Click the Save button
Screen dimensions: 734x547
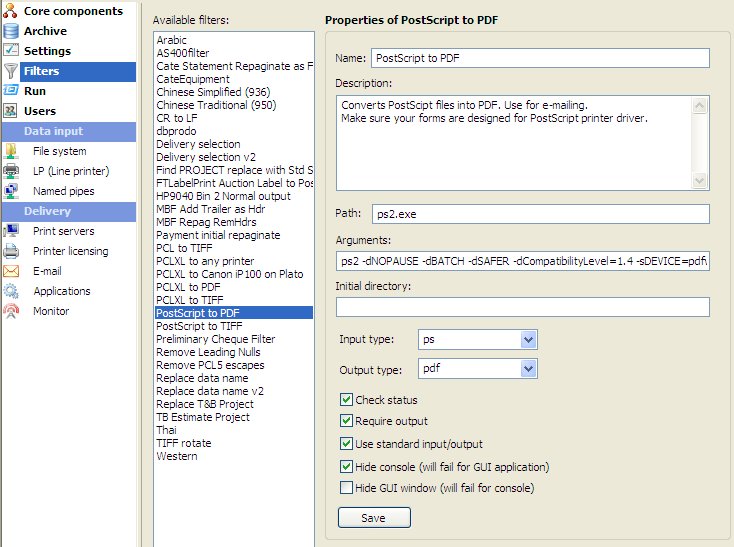point(374,518)
